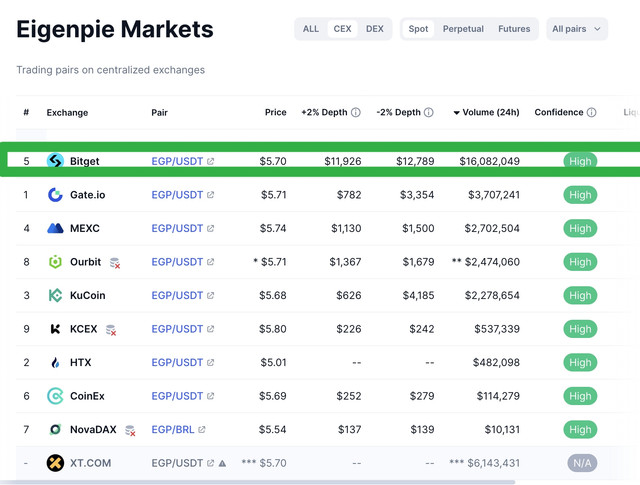Viewport: 640px width, 485px height.
Task: Open EGP/USDT pair link for Bitget
Action: click(x=177, y=161)
